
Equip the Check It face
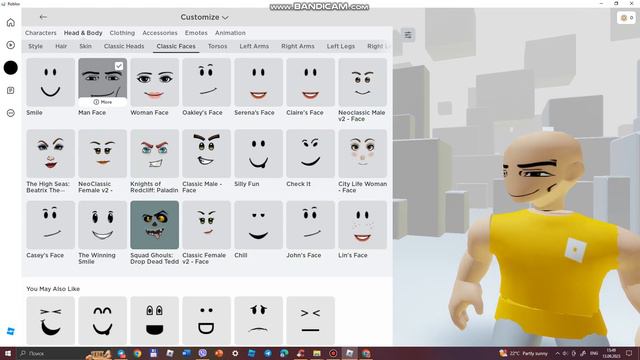(310, 153)
